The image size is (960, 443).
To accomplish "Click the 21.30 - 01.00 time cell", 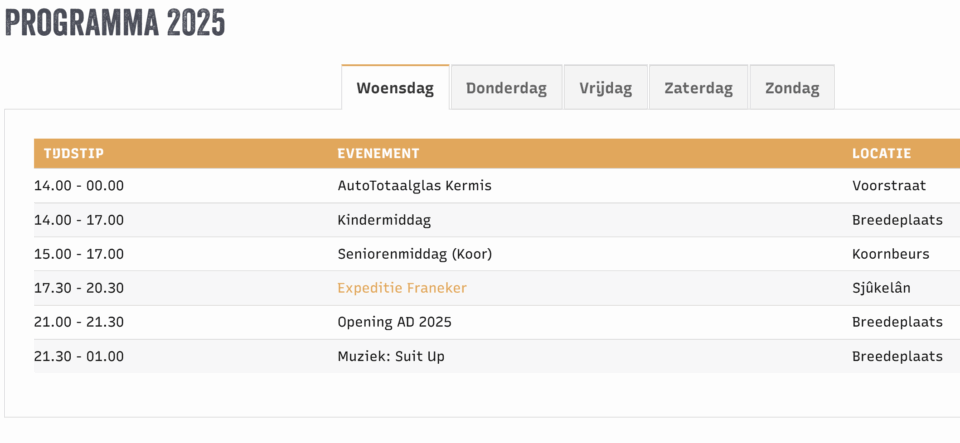I will 79,356.
